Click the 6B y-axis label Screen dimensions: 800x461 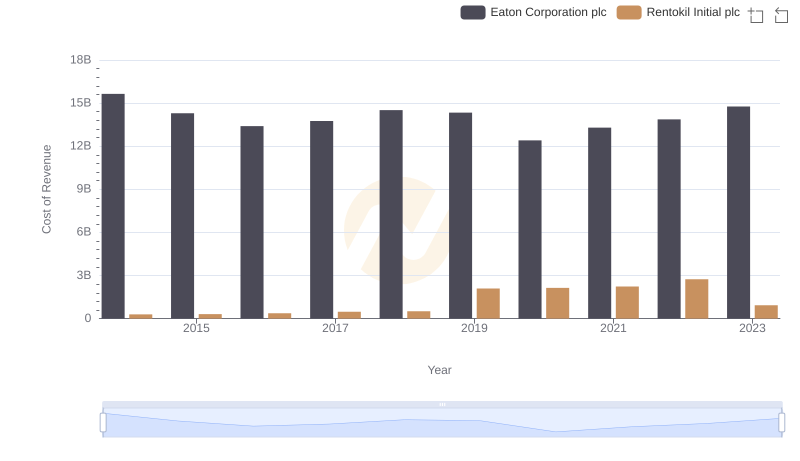click(x=84, y=232)
